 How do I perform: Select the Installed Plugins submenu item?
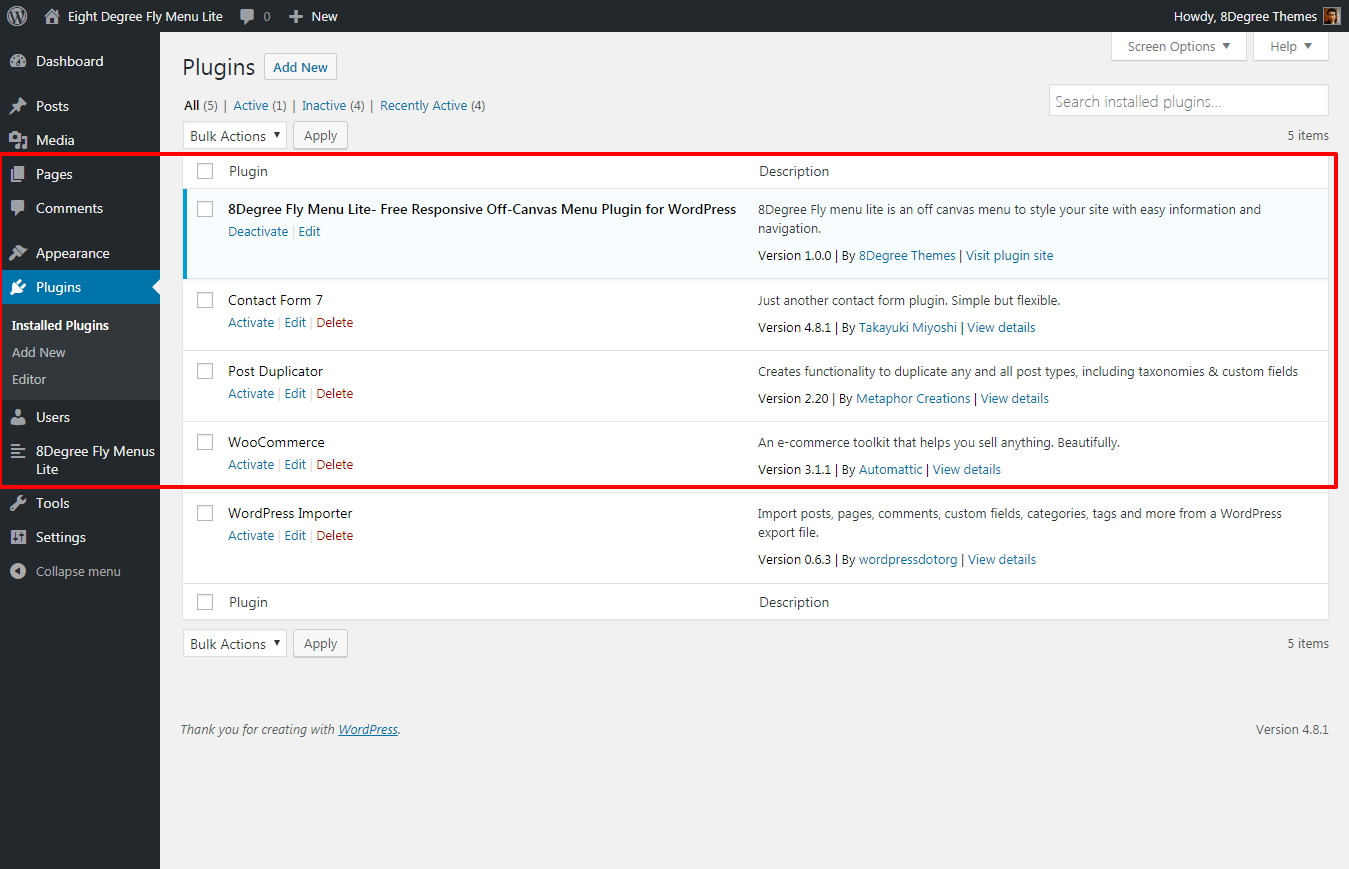tap(60, 326)
